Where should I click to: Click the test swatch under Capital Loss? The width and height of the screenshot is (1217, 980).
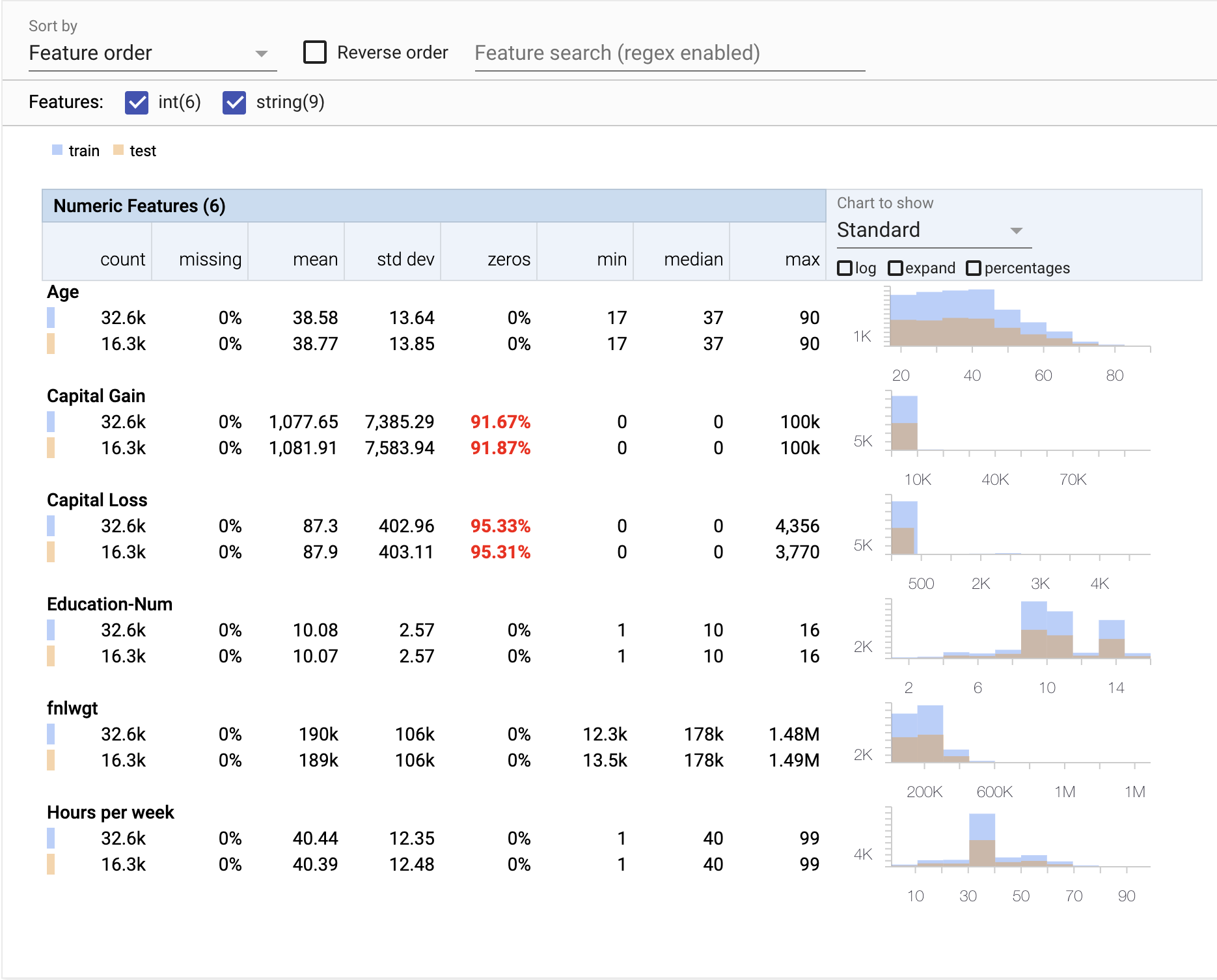(x=51, y=552)
